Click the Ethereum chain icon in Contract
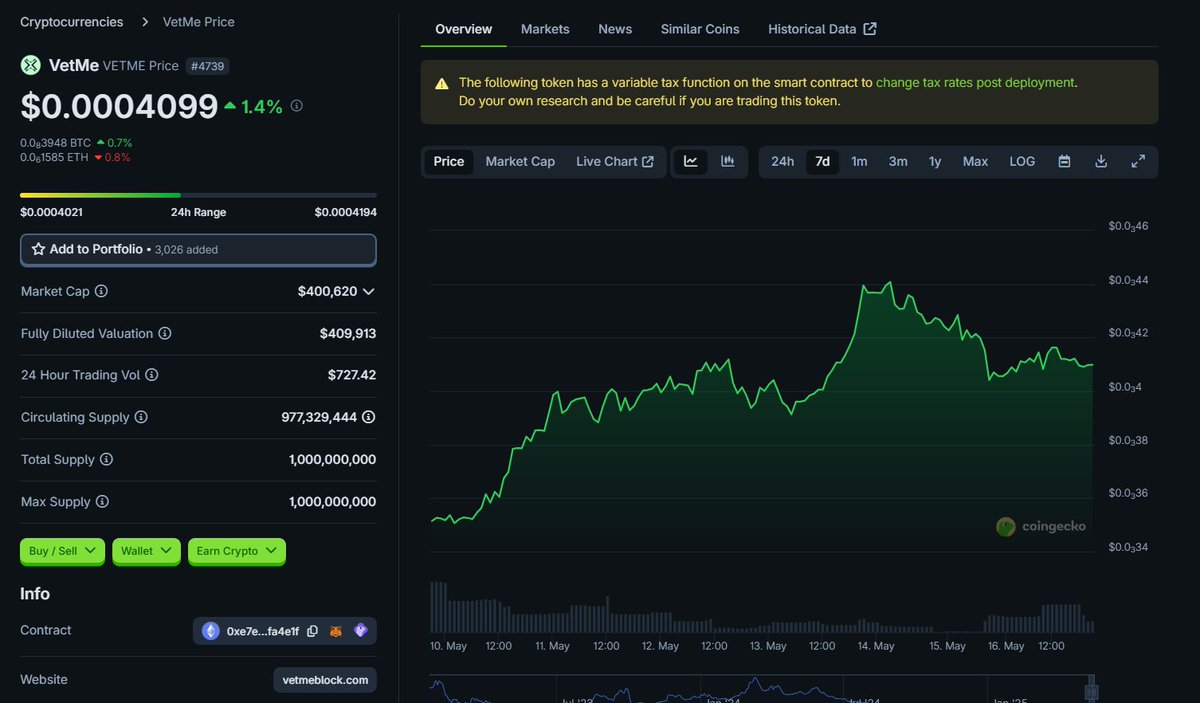The height and width of the screenshot is (703, 1200). click(x=211, y=631)
